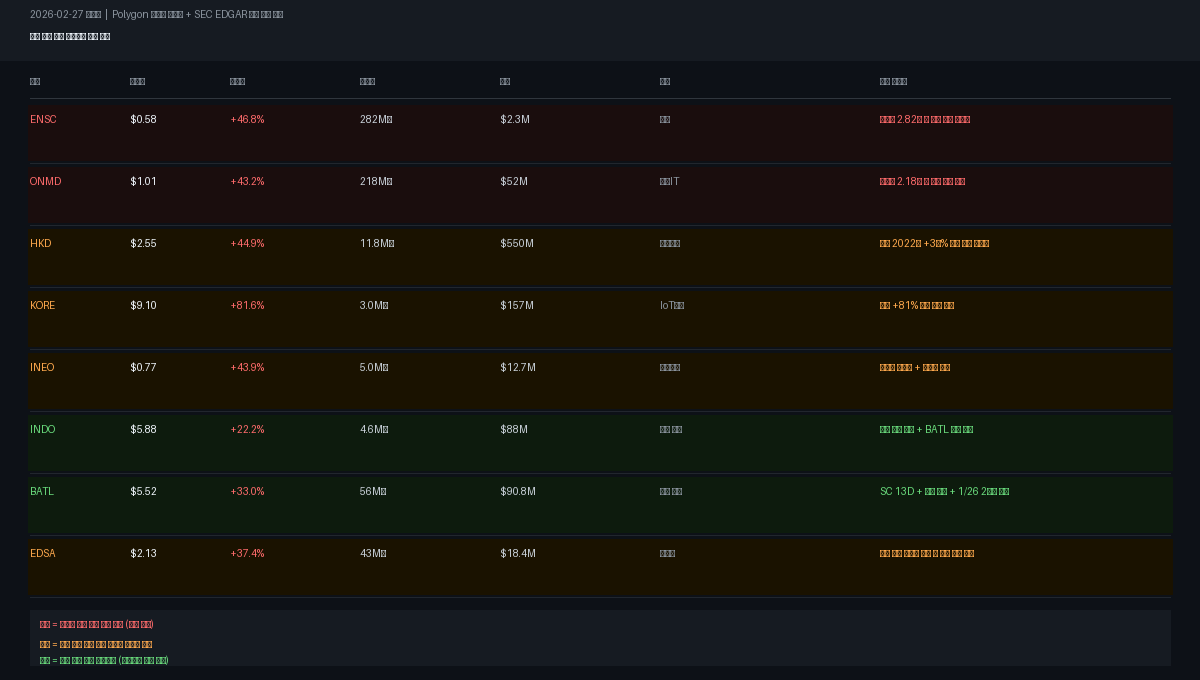Screen dimensions: 1200x680
Task: Click the HKD ticker symbol
Action: point(41,243)
